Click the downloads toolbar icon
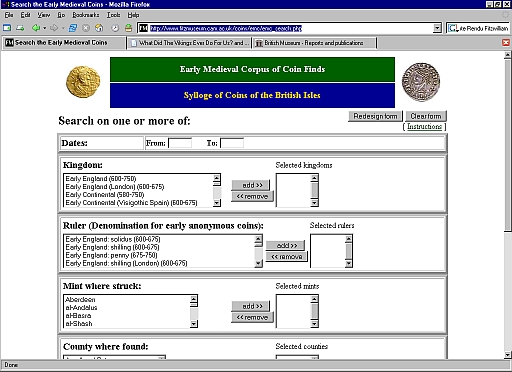The image size is (512, 372). tap(128, 28)
